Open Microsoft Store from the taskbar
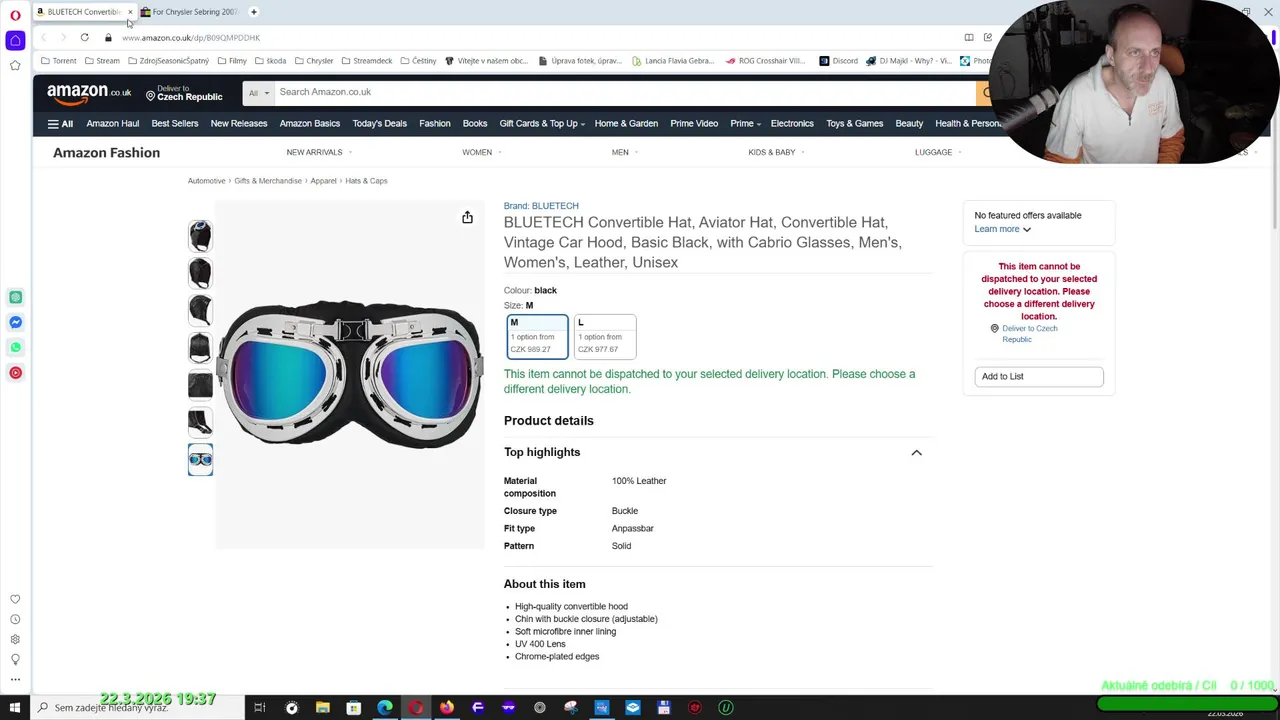The image size is (1280, 720). point(353,707)
